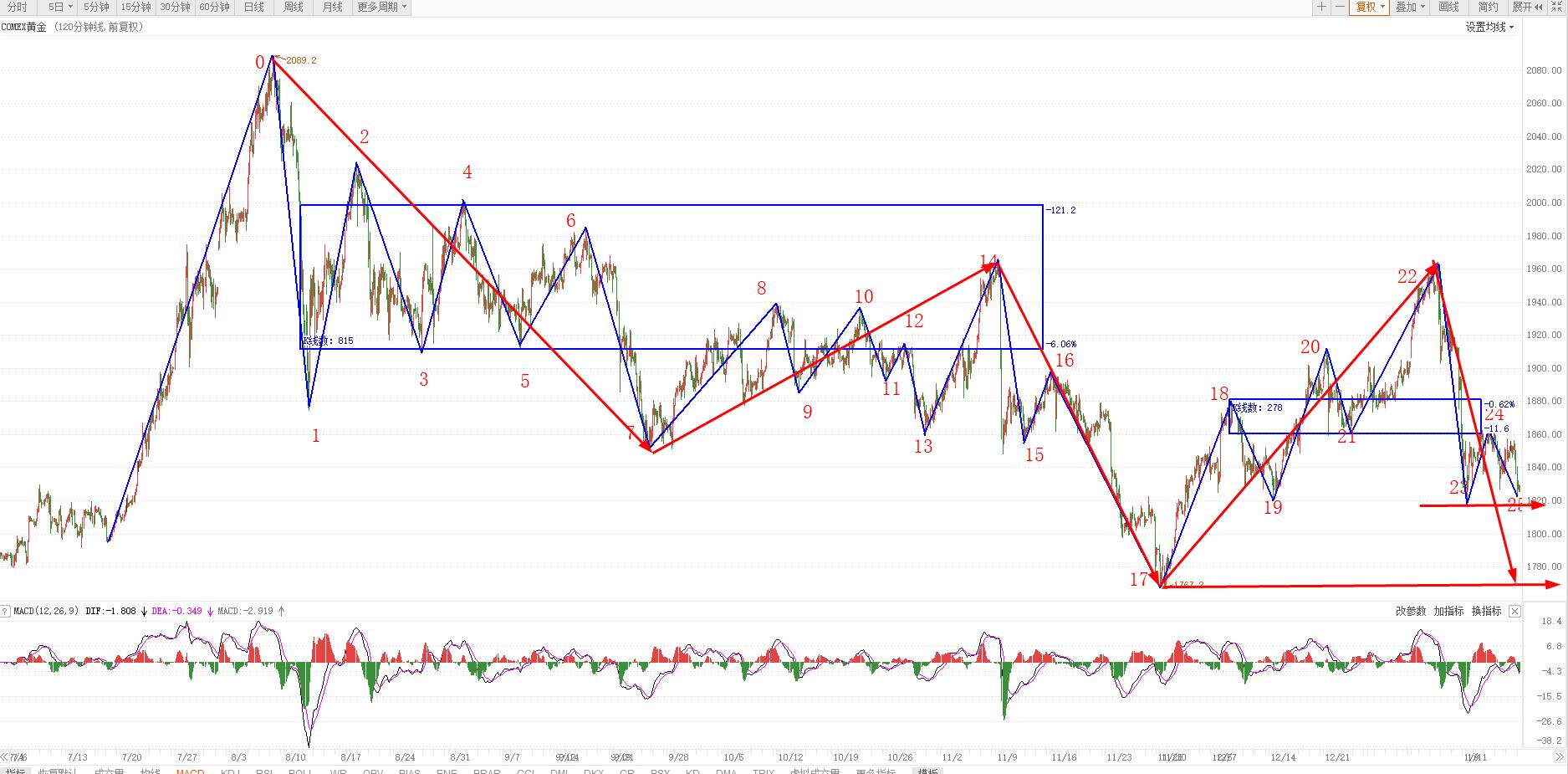The image size is (1568, 774).
Task: Click the -0.62% measurement label
Action: point(1499,404)
